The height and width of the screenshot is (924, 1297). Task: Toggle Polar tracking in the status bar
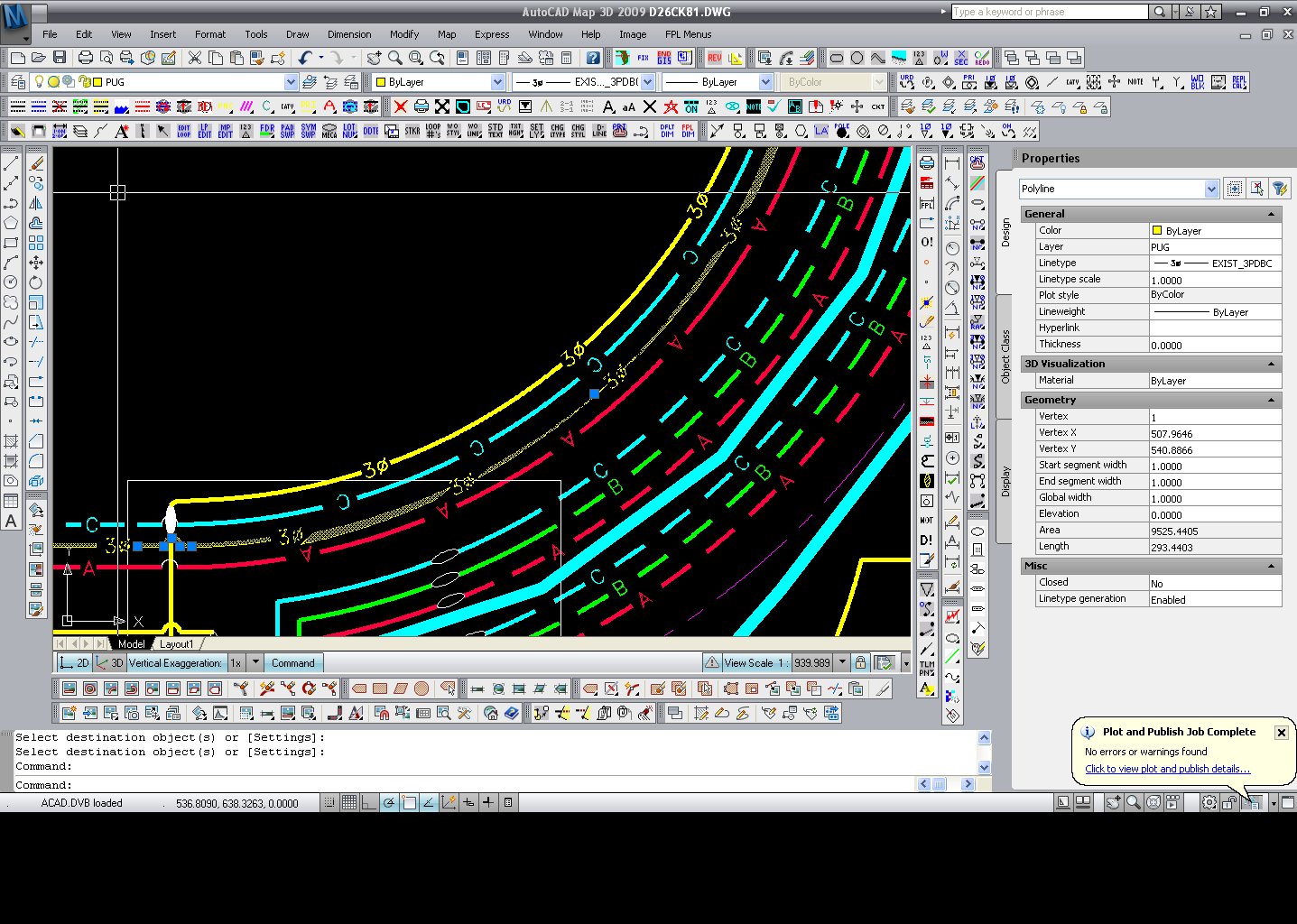389,802
